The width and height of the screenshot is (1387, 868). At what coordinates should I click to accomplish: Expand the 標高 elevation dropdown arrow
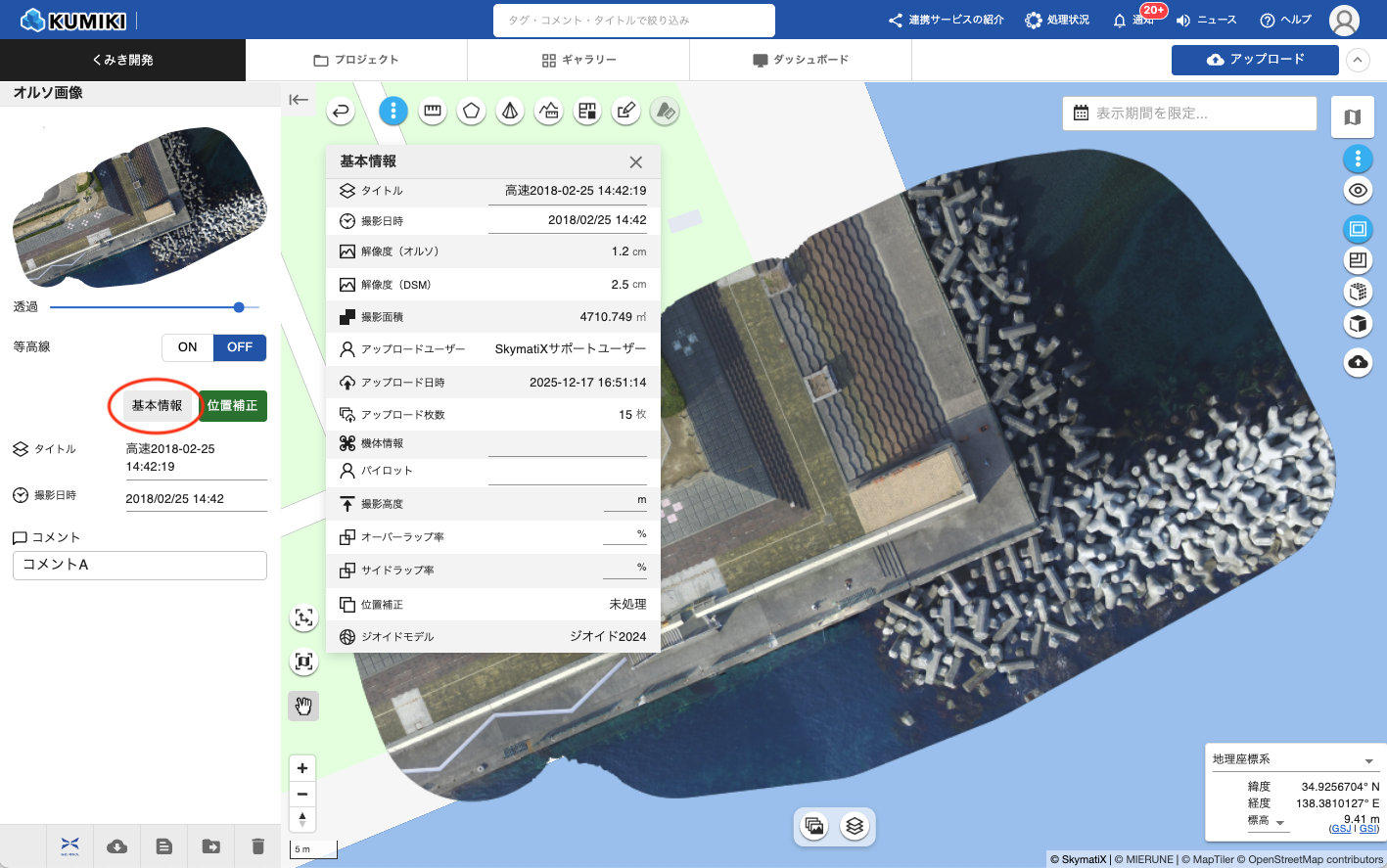click(x=1279, y=823)
